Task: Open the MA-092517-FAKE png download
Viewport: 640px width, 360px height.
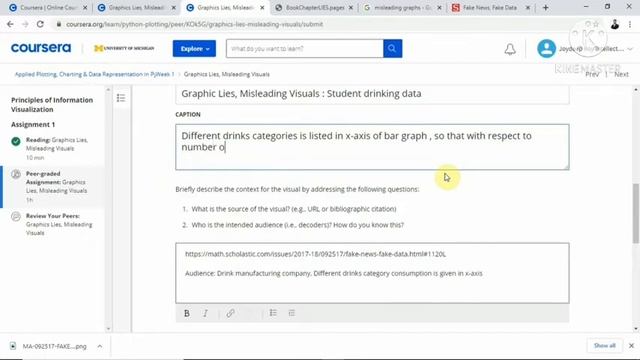Action: (x=54, y=346)
